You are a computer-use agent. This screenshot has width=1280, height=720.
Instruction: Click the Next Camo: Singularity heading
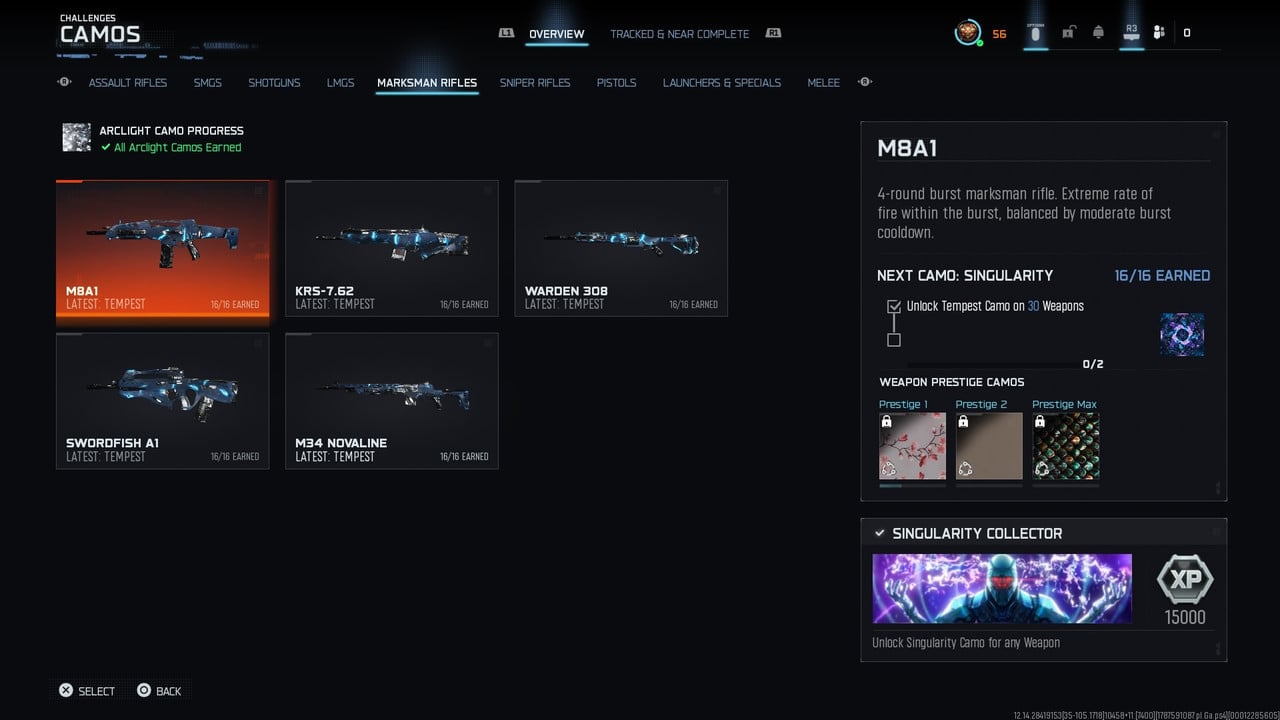point(965,275)
